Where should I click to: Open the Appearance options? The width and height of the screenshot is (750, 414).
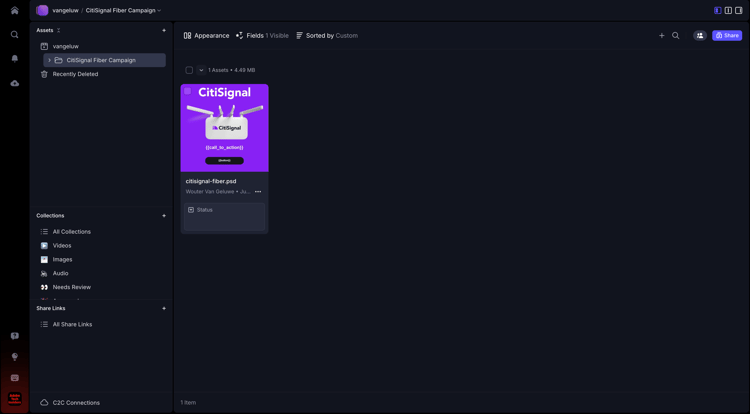(x=206, y=35)
